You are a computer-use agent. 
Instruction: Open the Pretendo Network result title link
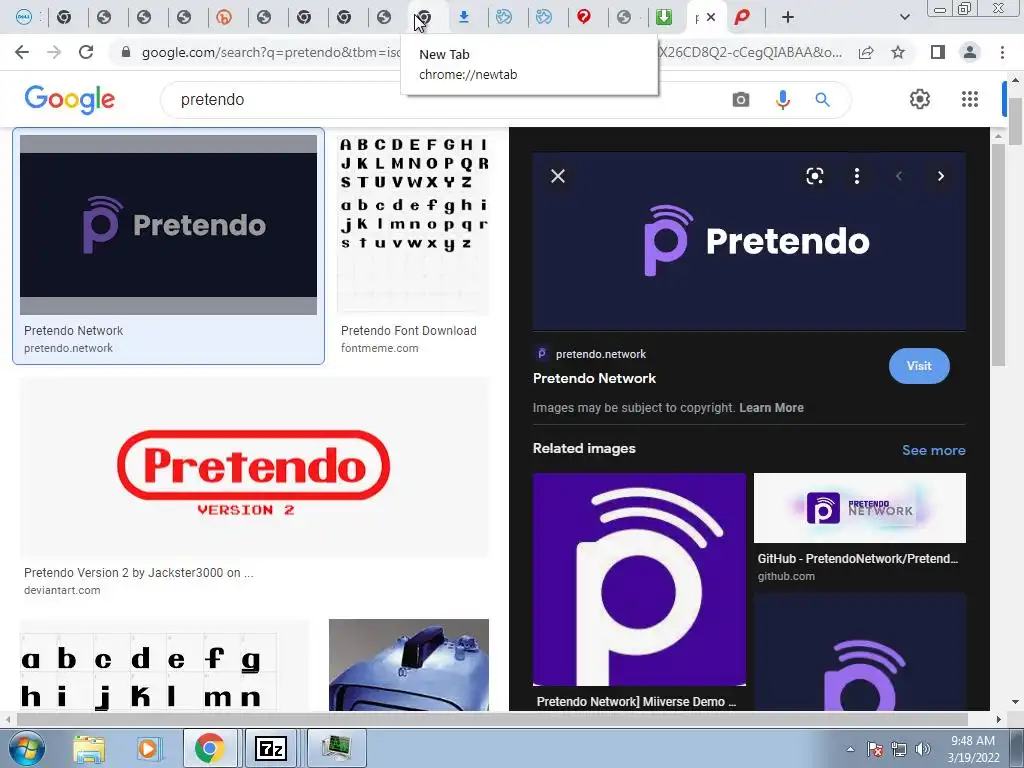click(74, 330)
